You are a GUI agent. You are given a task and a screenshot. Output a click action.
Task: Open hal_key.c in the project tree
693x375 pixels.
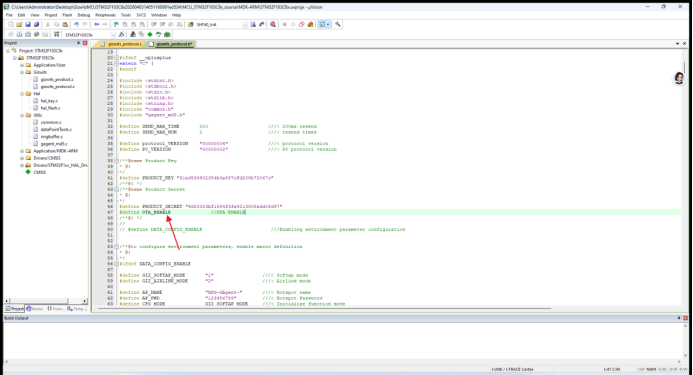(49, 101)
